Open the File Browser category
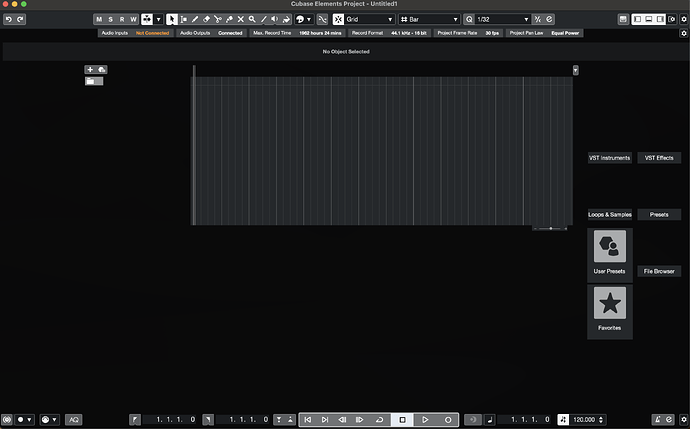 pos(659,271)
